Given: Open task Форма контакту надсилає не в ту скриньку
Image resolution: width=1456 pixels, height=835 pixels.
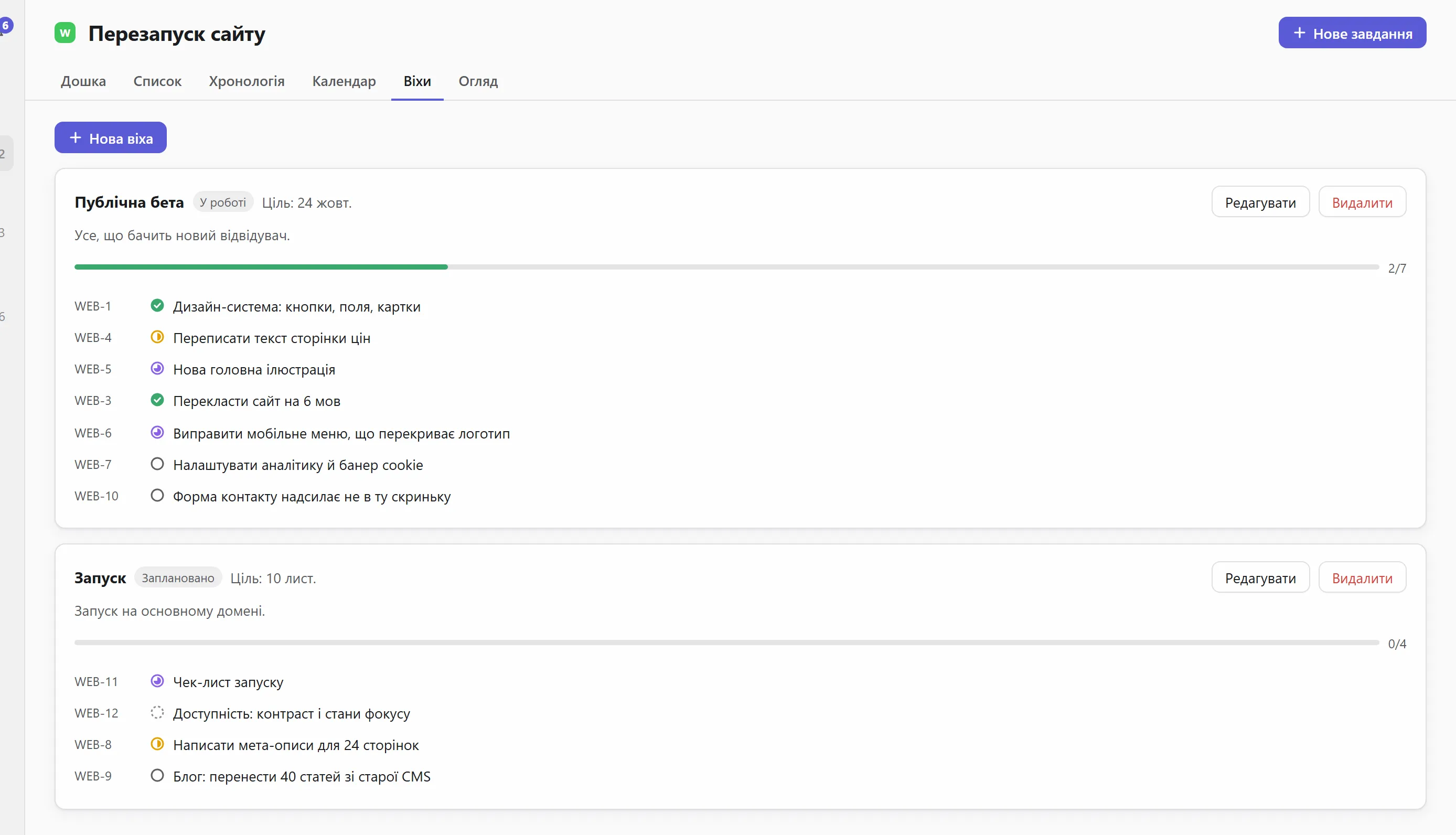Looking at the screenshot, I should (312, 497).
